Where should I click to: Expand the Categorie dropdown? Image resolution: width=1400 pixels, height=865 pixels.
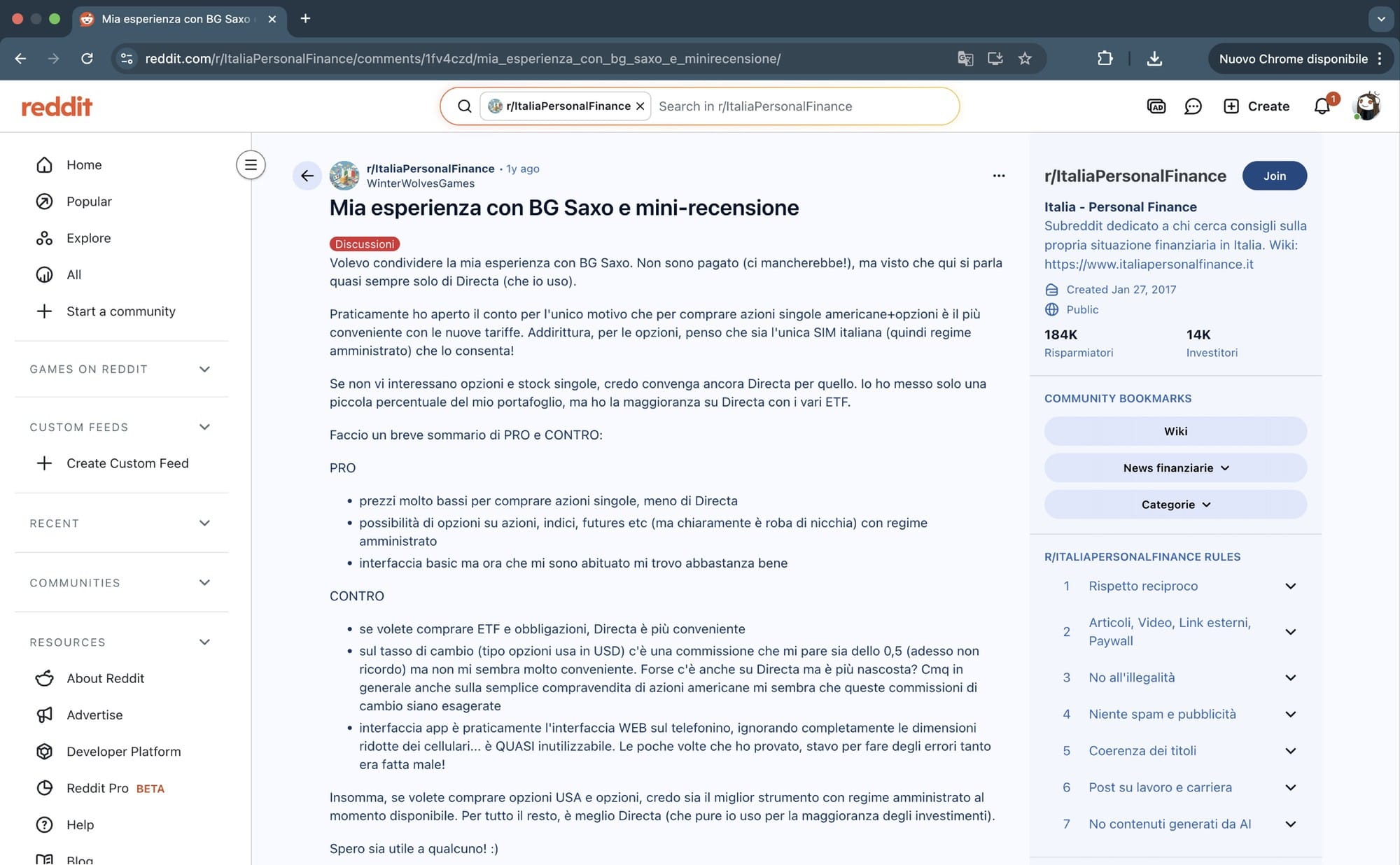click(x=1175, y=505)
